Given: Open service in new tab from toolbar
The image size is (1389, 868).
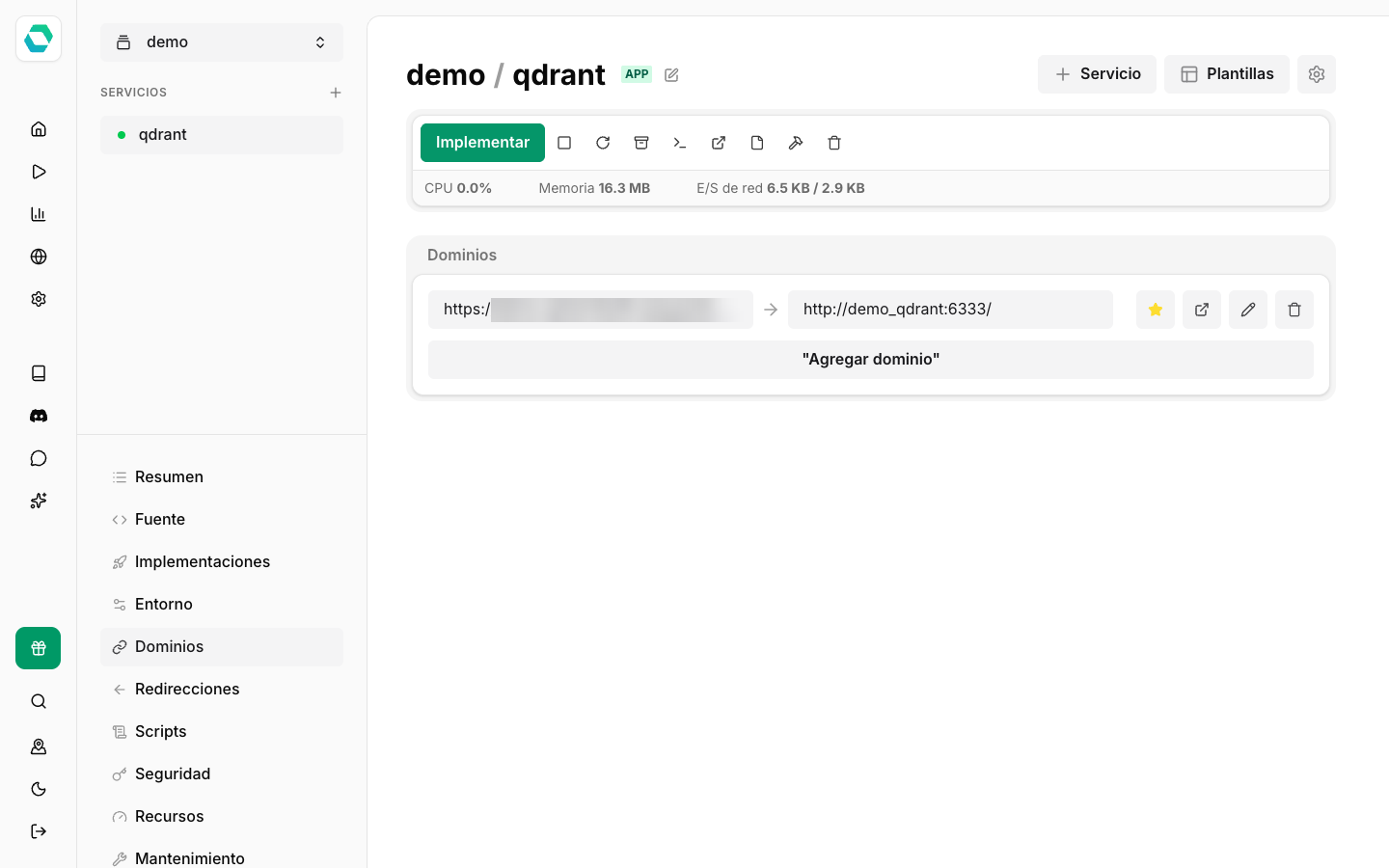Looking at the screenshot, I should (x=719, y=143).
